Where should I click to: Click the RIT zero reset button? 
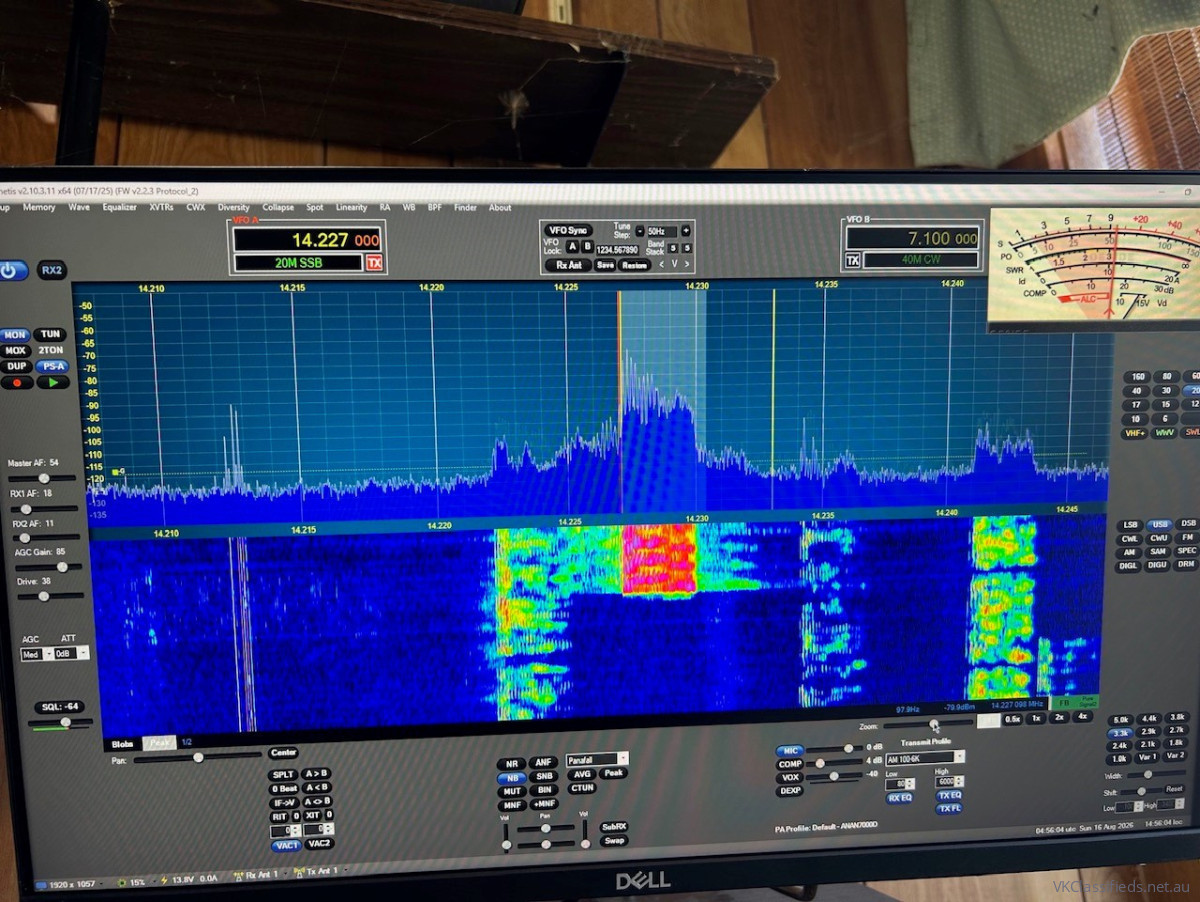(x=296, y=816)
